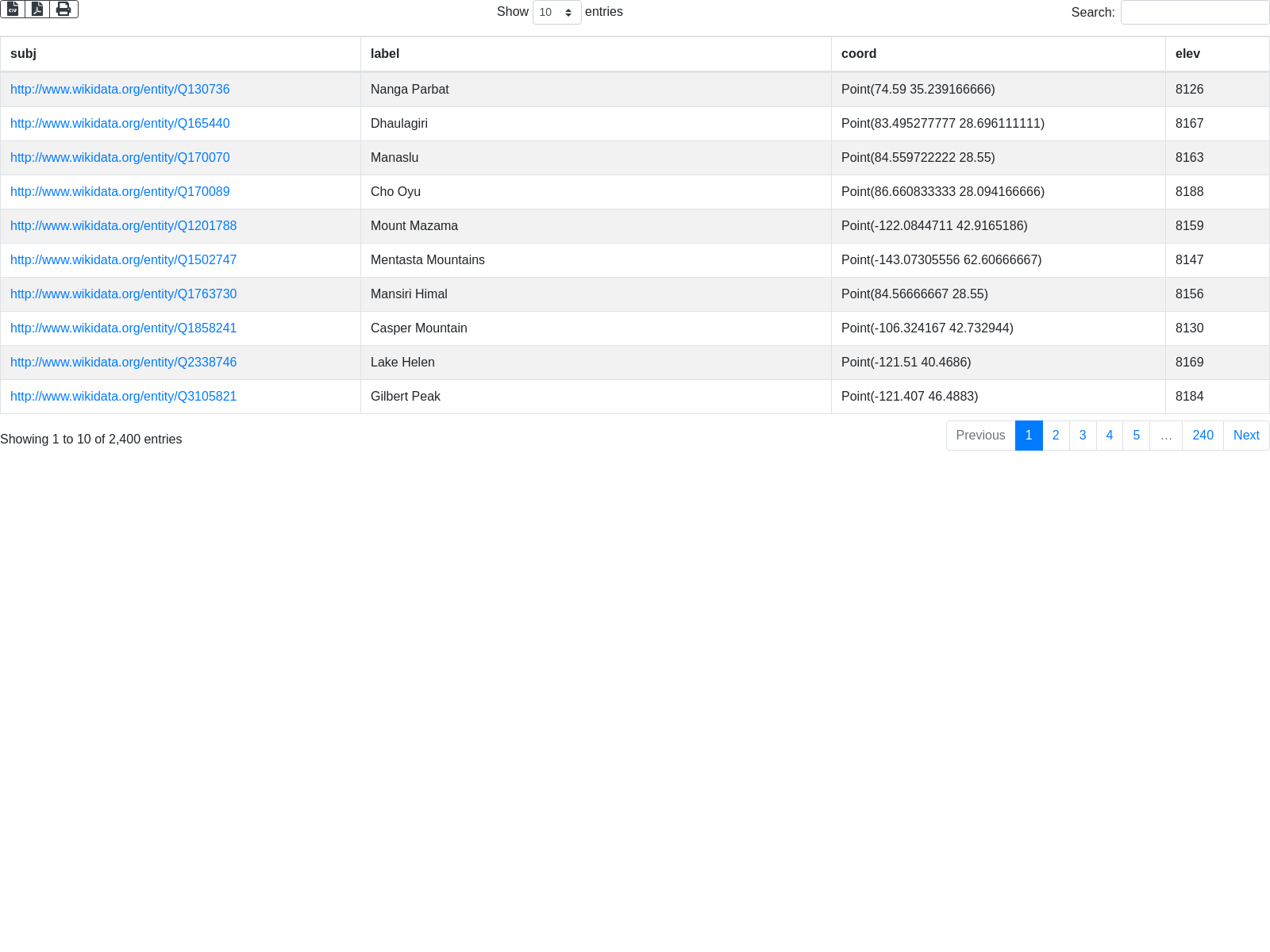
Task: Open the Nanga Parbat Q130736 link
Action: [120, 90]
